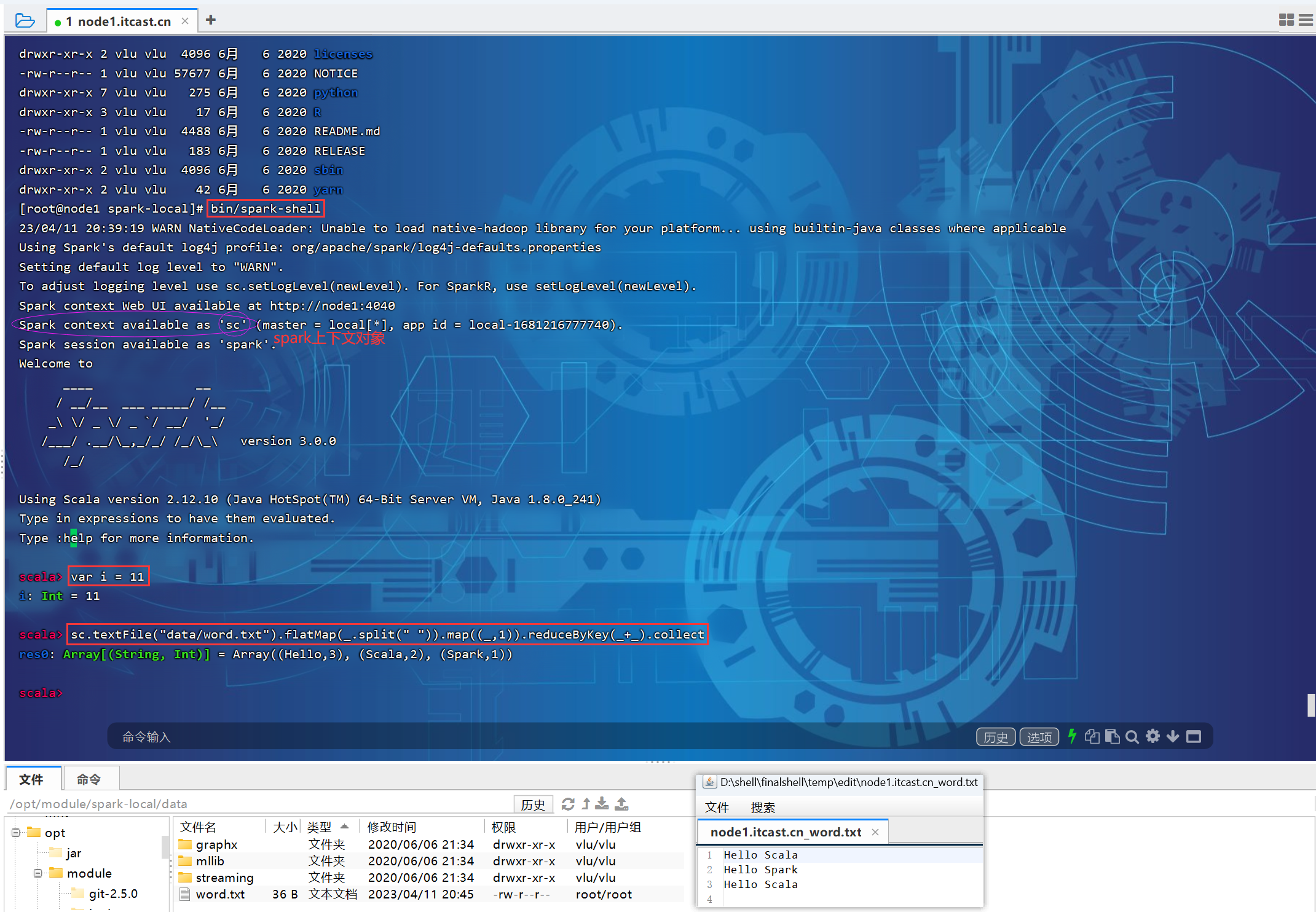
Task: Sort by 文件名 column header
Action: [221, 827]
